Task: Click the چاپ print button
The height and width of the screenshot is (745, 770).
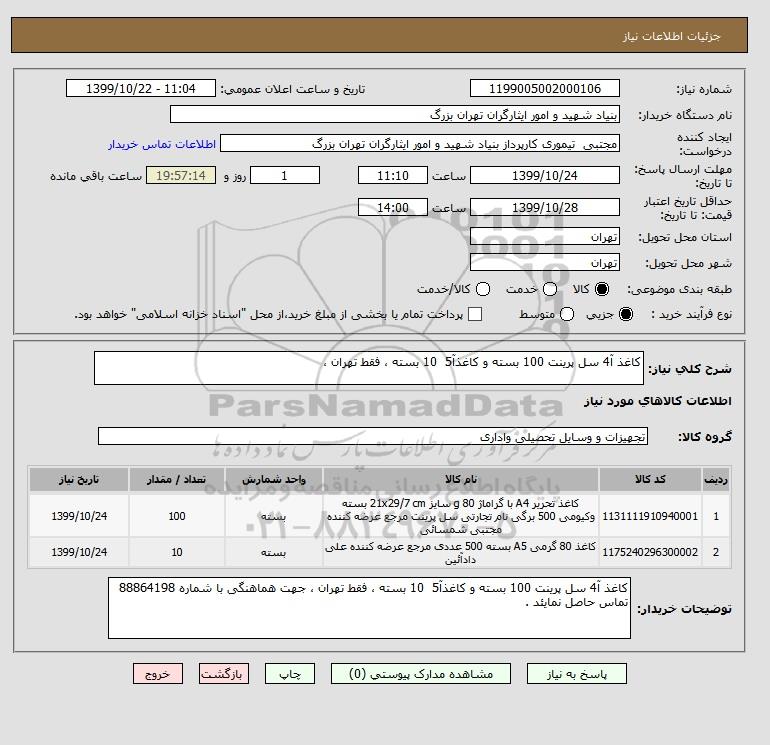Action: click(290, 674)
